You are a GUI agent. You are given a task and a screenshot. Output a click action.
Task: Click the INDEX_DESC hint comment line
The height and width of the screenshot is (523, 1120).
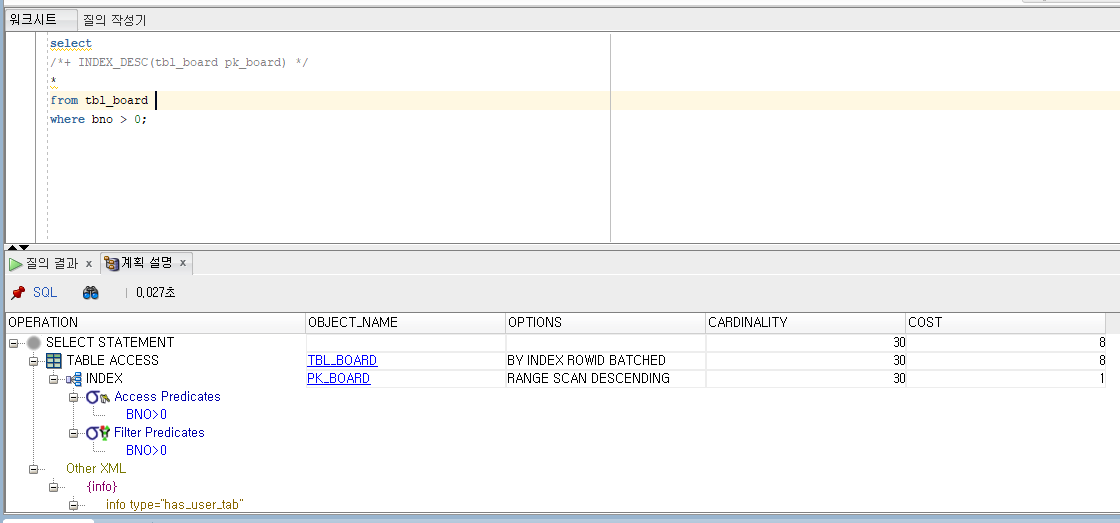(x=179, y=62)
